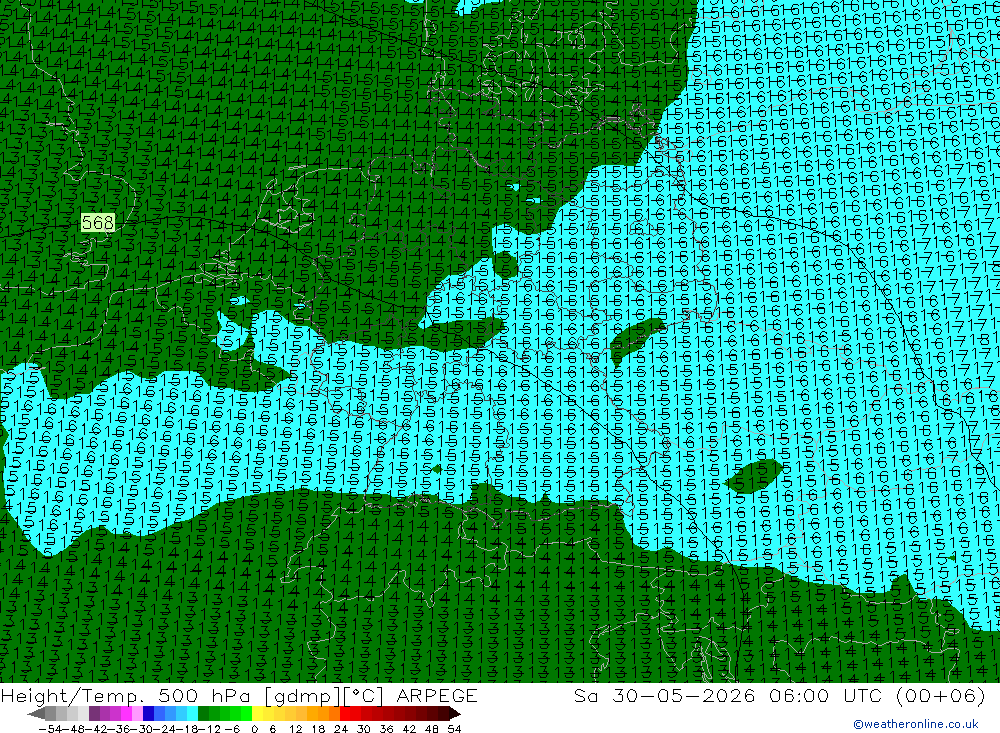Click the '54' legend label at scale end
This screenshot has width=1000, height=733.
click(x=454, y=729)
